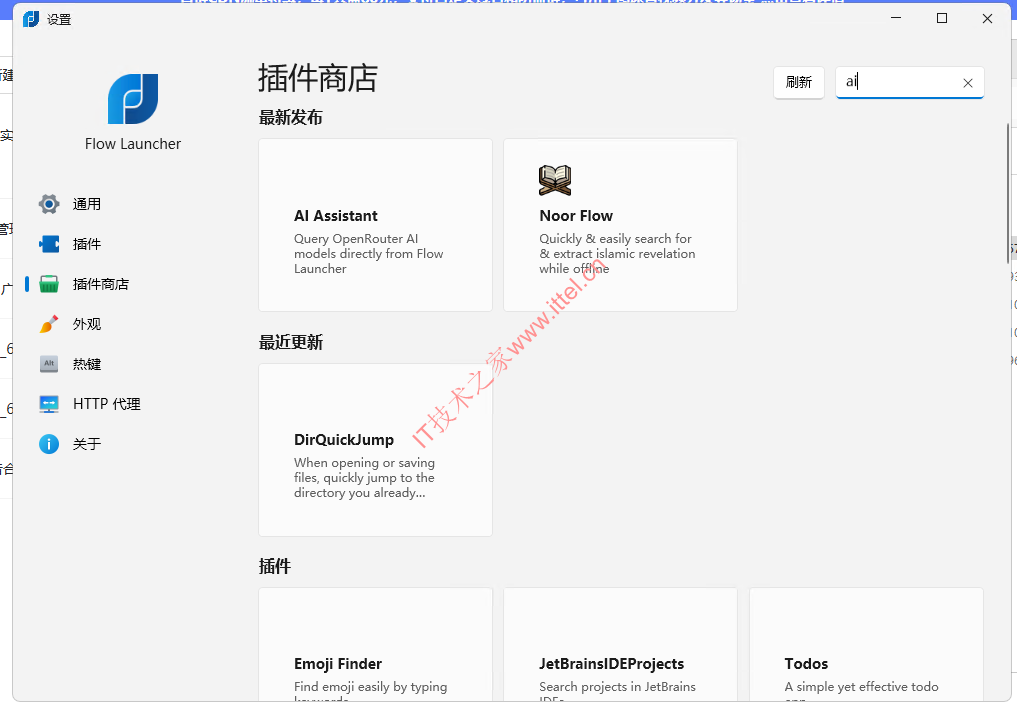
Task: Open the Noor Flow plugin title
Action: pyautogui.click(x=576, y=216)
